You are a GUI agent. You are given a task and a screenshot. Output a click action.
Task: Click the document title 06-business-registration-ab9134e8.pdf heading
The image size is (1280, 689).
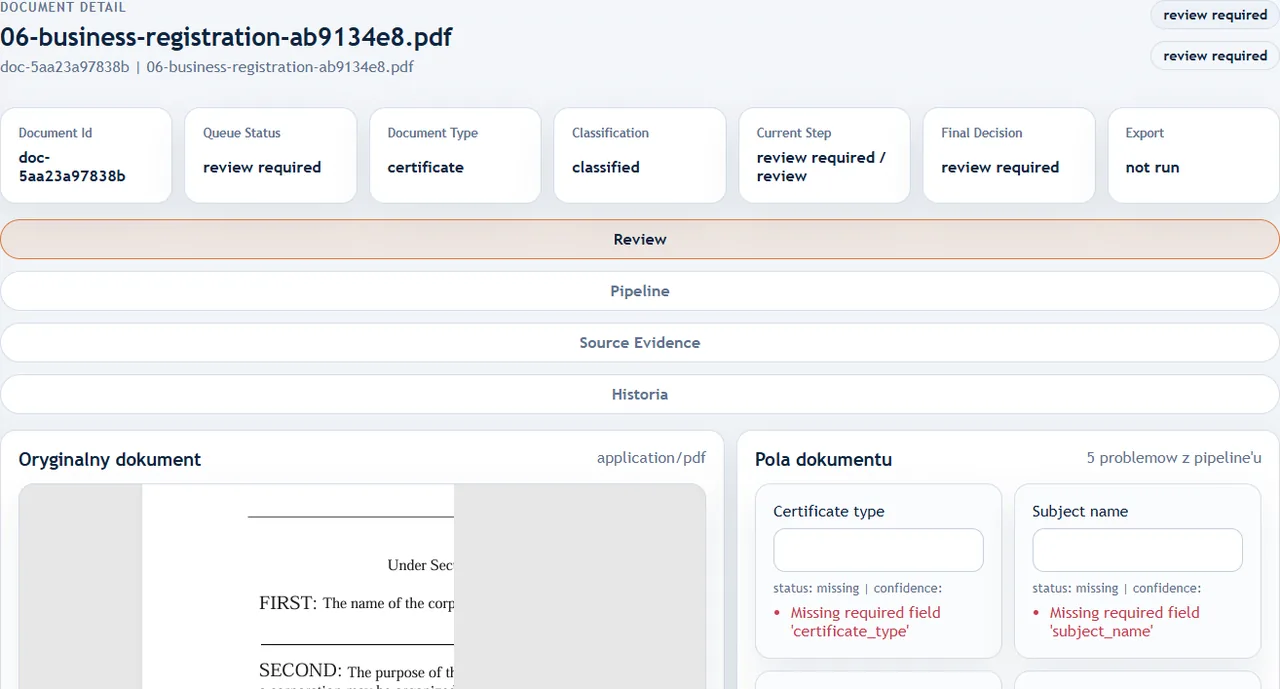click(226, 38)
